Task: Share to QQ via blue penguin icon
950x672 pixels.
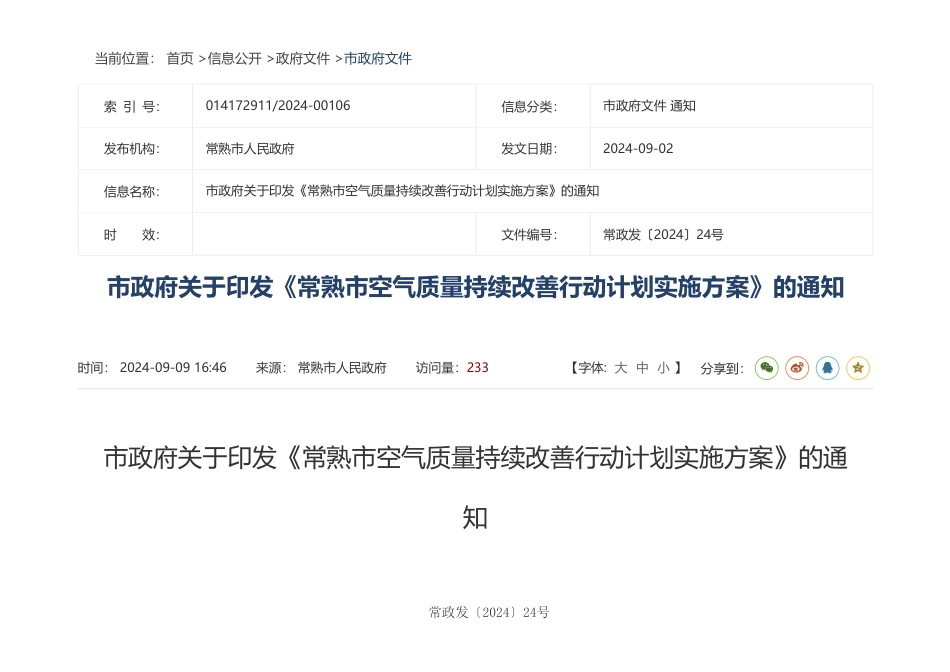Action: pyautogui.click(x=827, y=368)
